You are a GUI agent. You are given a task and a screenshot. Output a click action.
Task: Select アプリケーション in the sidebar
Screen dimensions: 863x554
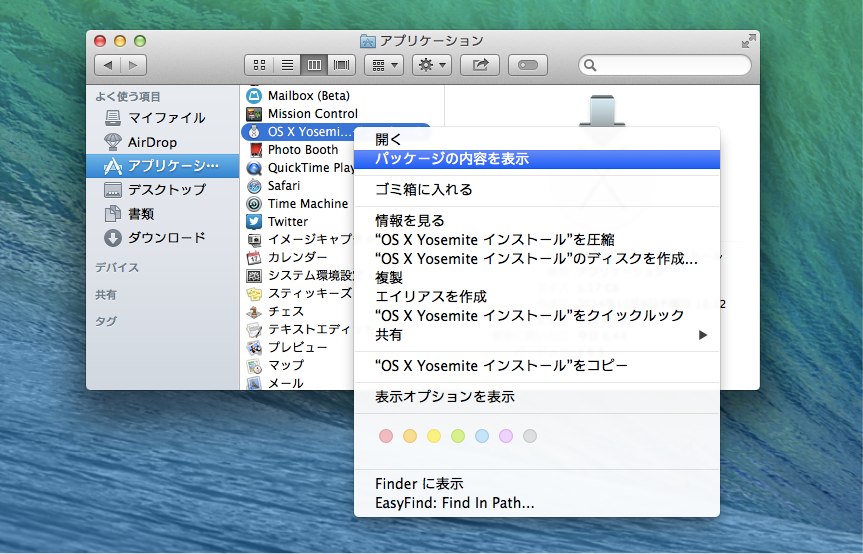click(162, 166)
